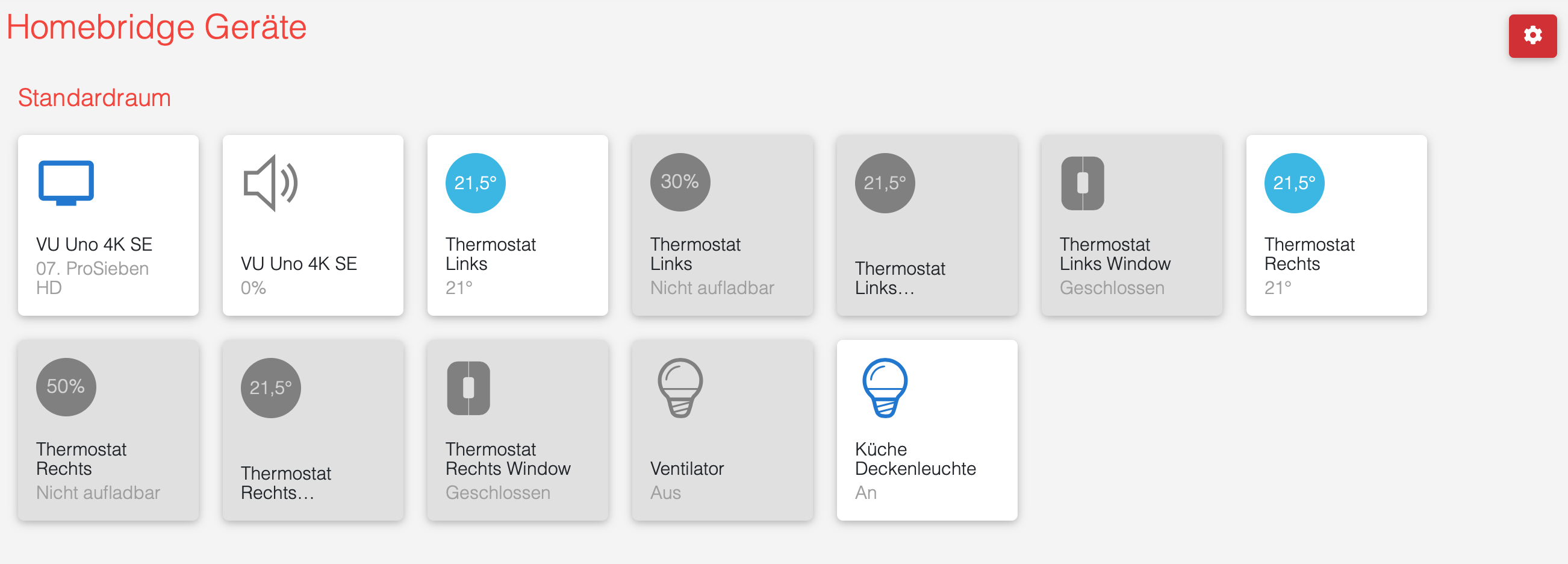
Task: Click blue 21,5° circle on Thermostat Rechts
Action: [1293, 183]
